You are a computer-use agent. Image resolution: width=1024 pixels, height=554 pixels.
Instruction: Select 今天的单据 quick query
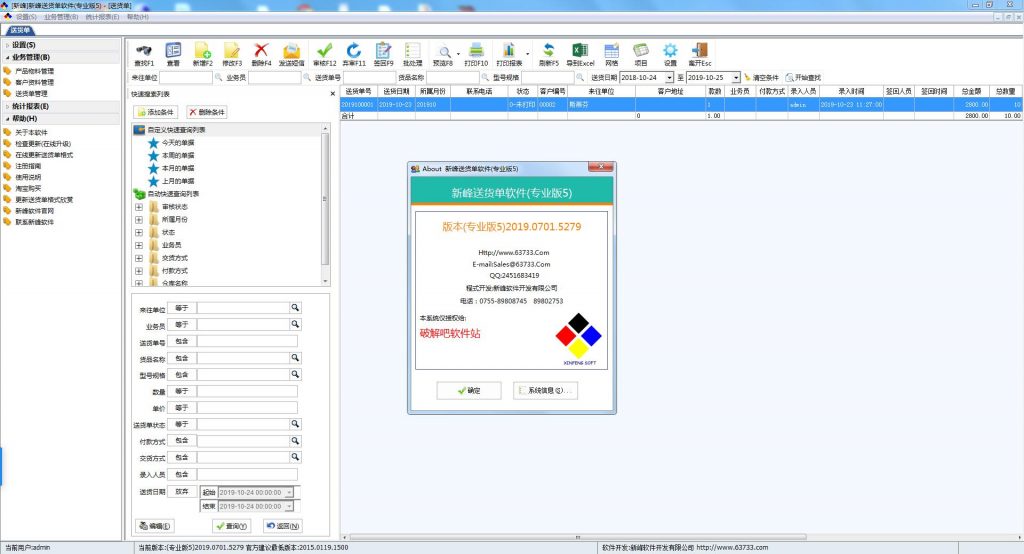click(x=178, y=142)
